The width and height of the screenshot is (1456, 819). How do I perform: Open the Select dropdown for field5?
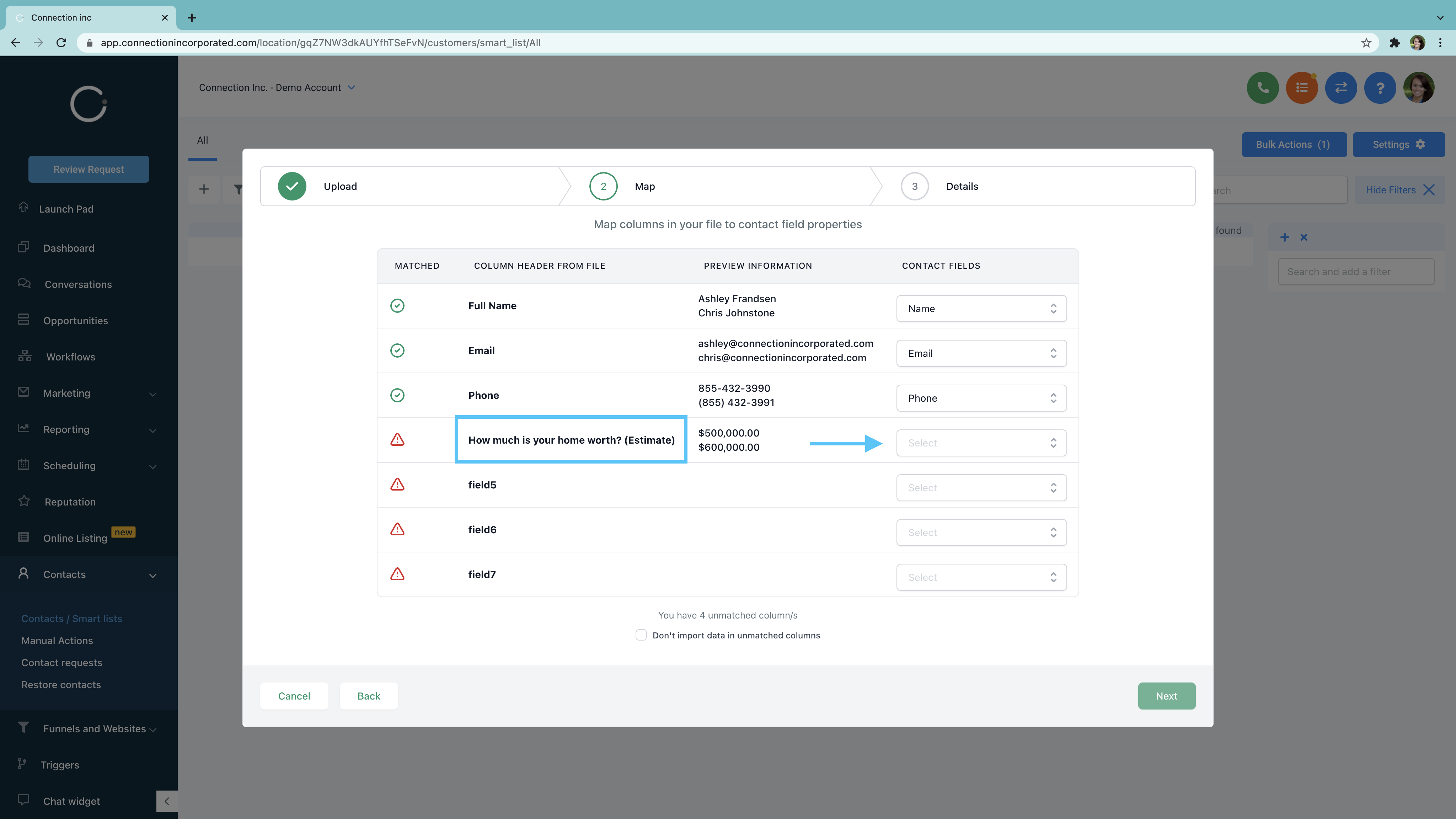tap(981, 487)
